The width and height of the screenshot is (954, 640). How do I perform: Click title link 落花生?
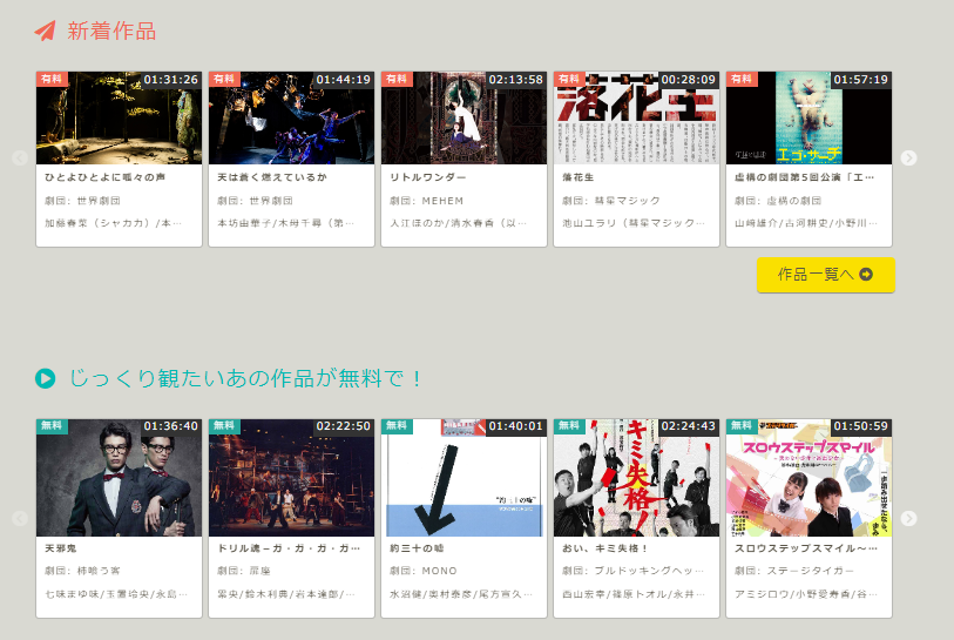click(578, 177)
